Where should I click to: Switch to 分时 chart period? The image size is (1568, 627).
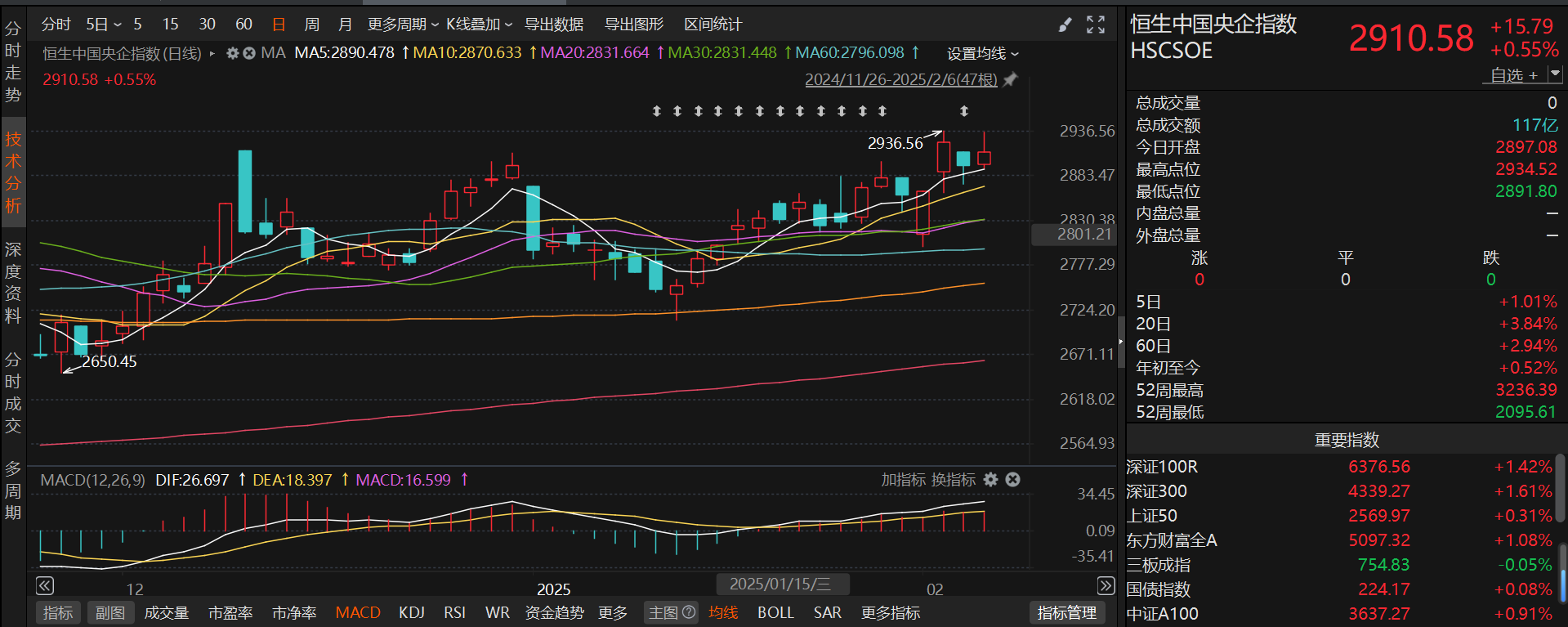click(56, 25)
